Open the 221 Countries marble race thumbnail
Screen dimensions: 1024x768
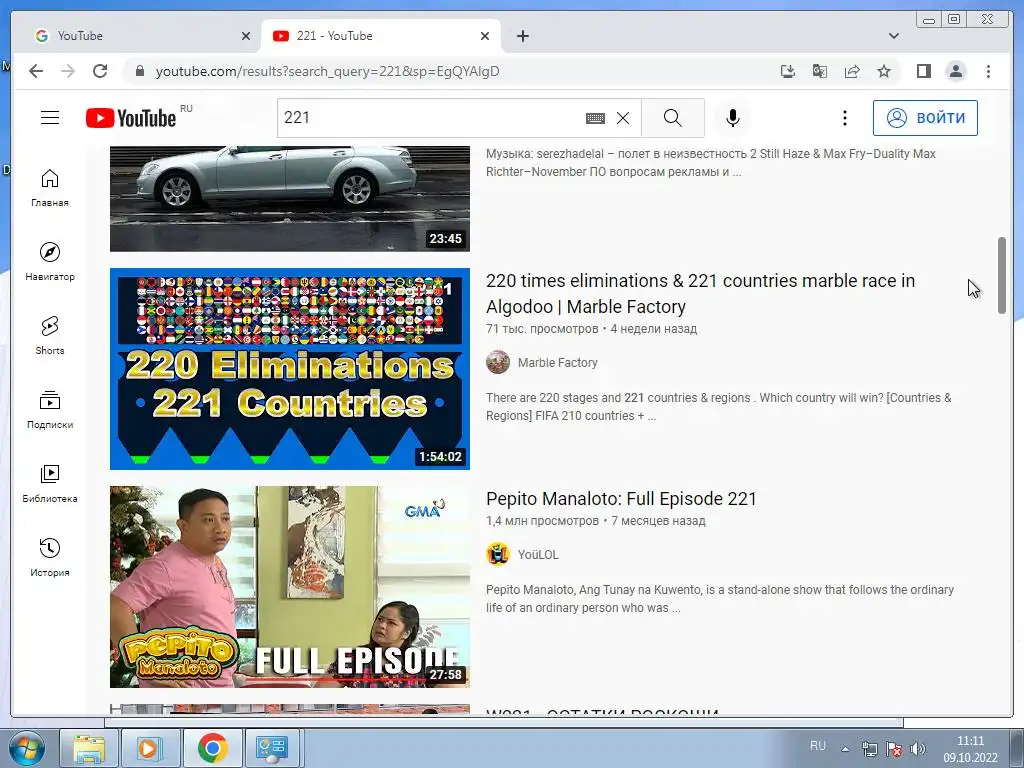289,369
